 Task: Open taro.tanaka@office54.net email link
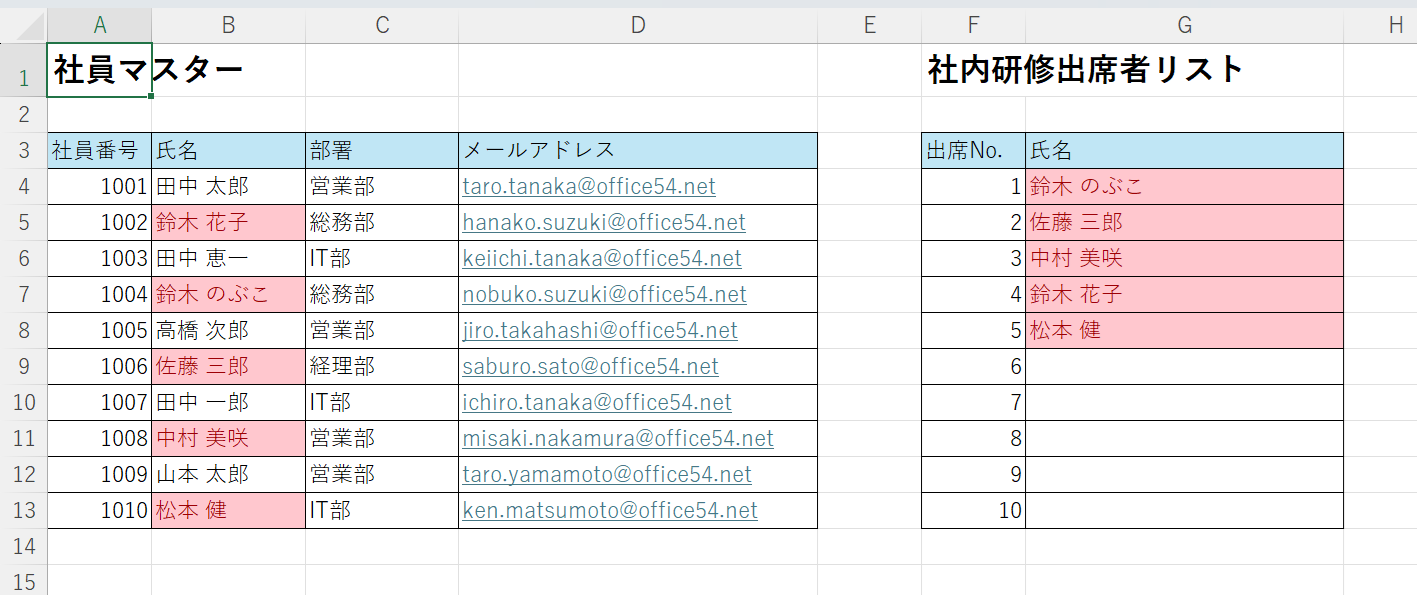[589, 186]
